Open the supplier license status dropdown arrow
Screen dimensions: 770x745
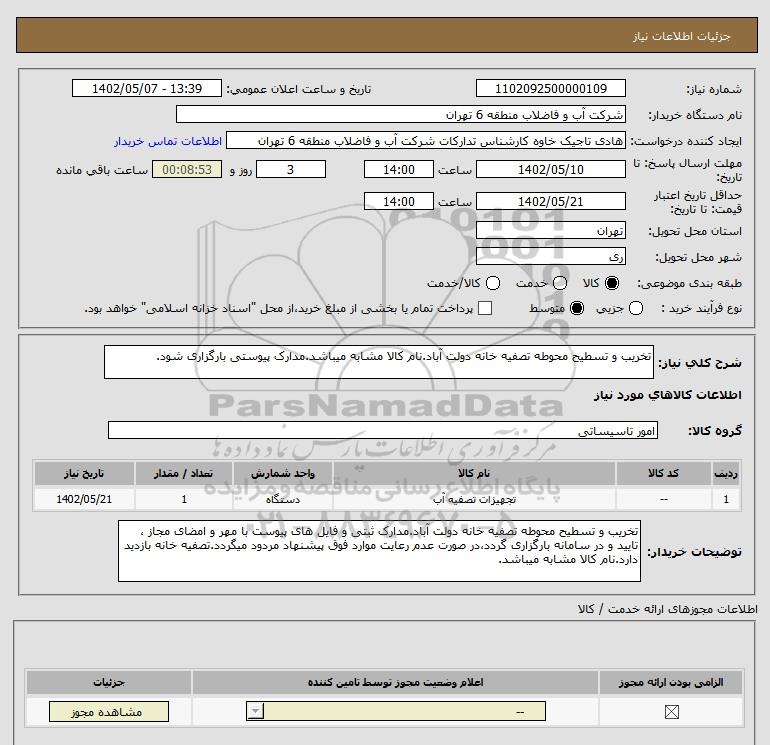[255, 711]
